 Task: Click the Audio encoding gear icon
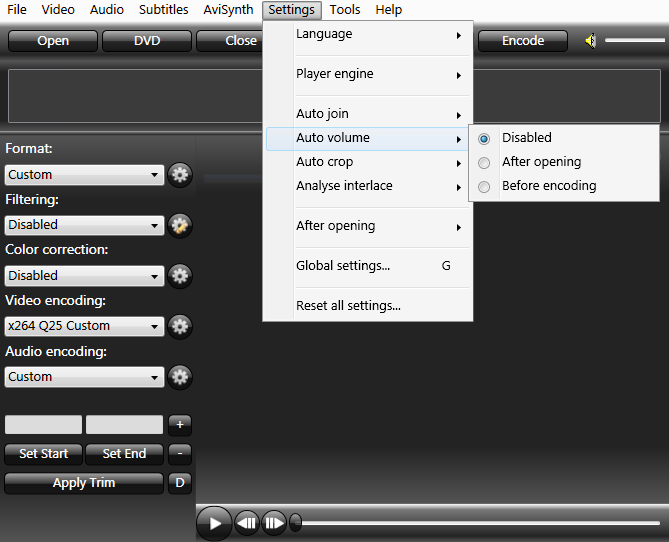point(180,377)
